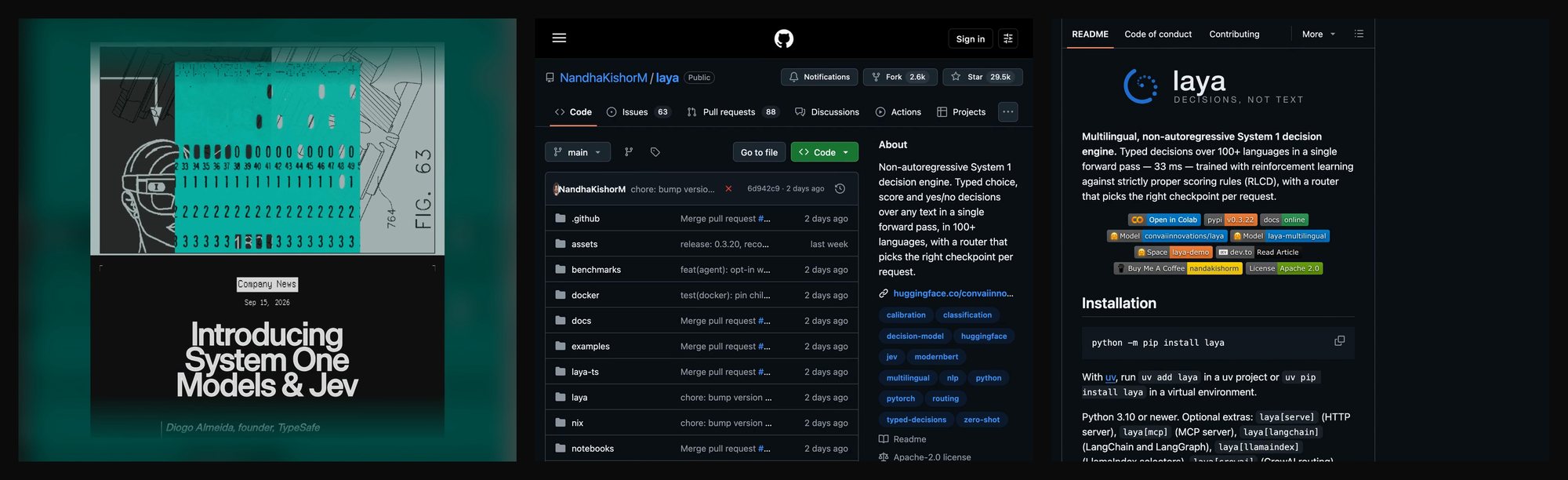Check the failed status X icon
This screenshot has width=1568, height=480.
coord(728,189)
